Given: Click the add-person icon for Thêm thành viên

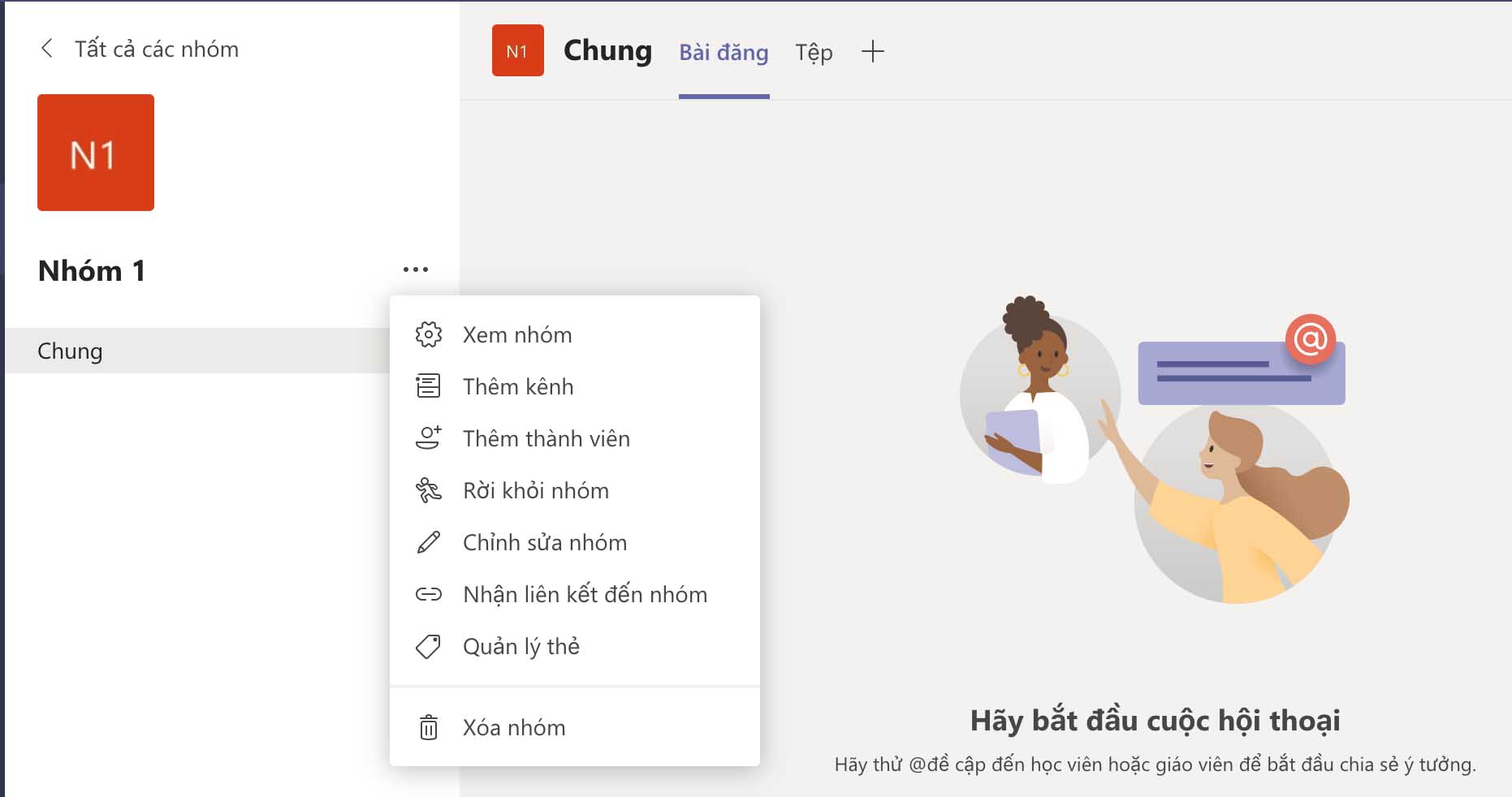Looking at the screenshot, I should (429, 438).
